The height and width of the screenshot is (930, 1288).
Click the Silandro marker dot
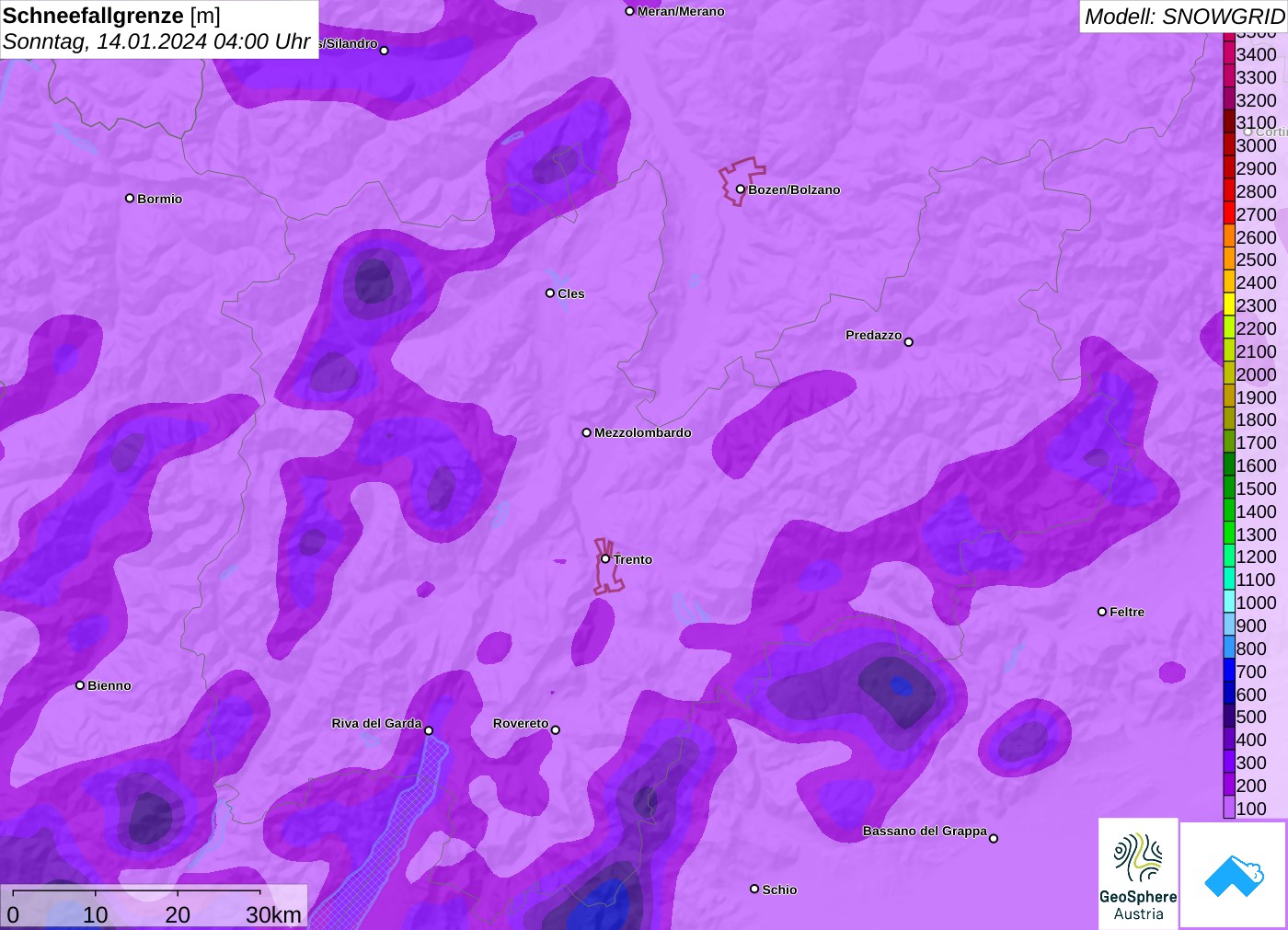(384, 51)
